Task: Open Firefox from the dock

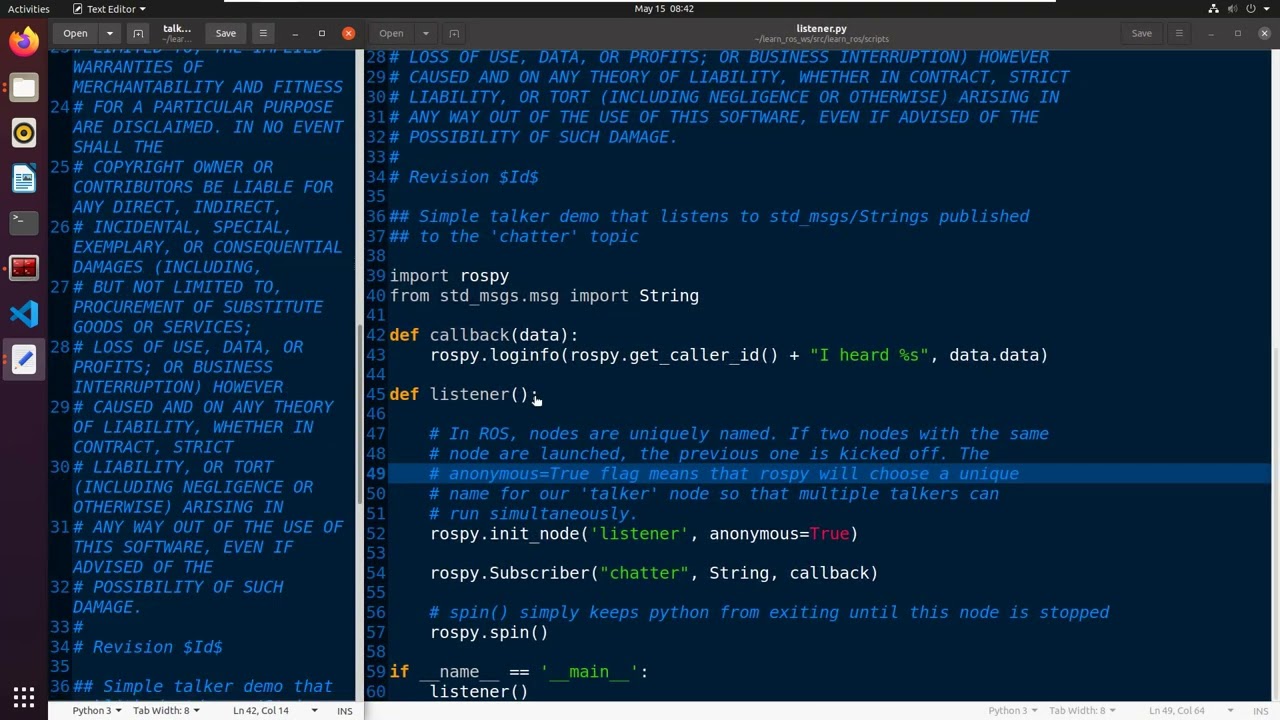Action: point(24,42)
